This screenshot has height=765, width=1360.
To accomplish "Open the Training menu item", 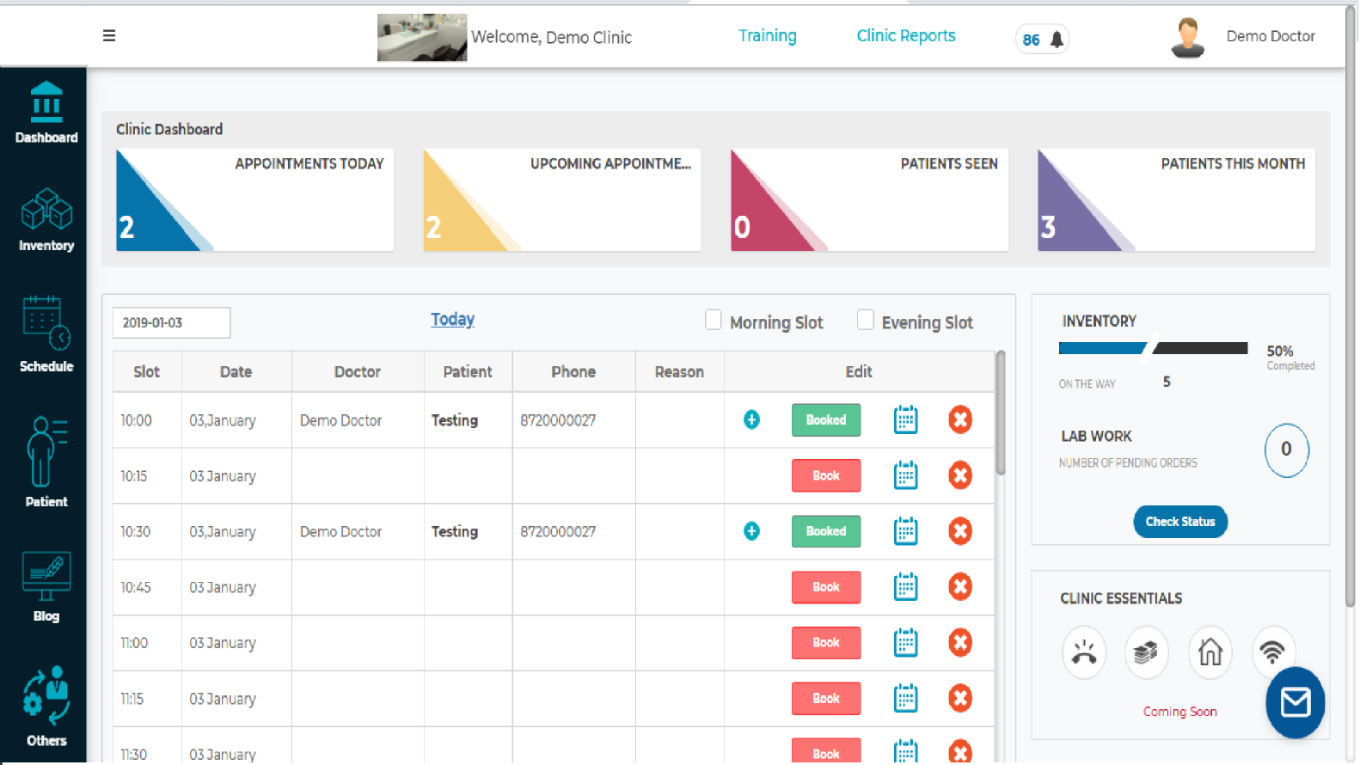I will [767, 36].
